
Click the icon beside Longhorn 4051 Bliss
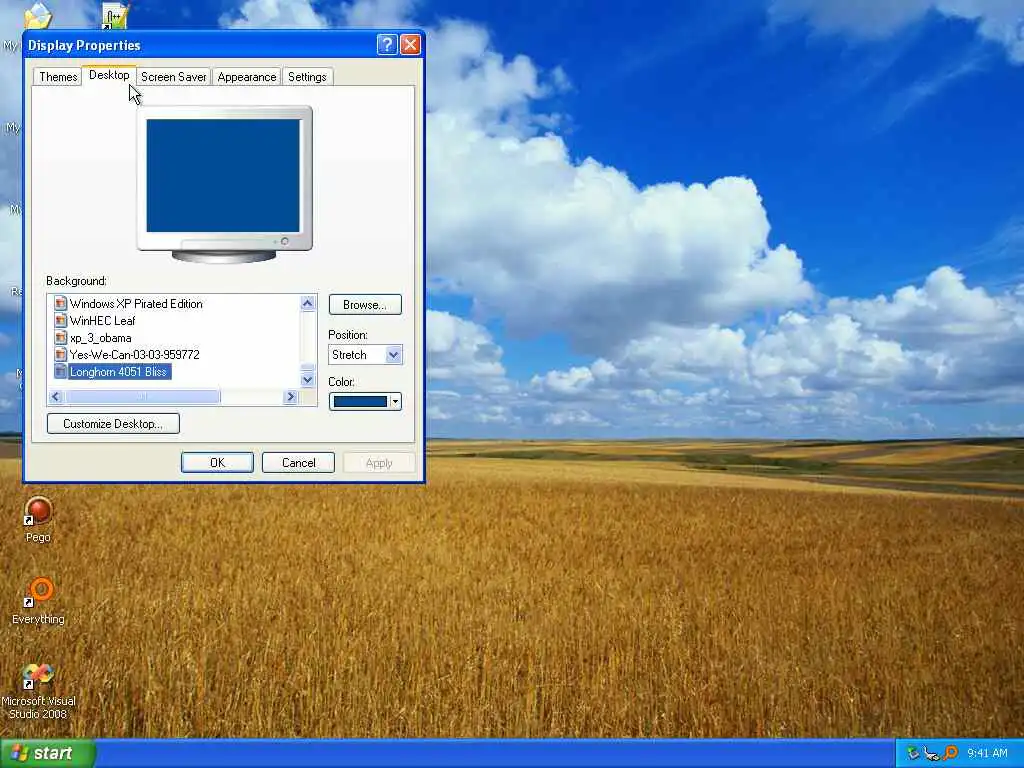(61, 372)
